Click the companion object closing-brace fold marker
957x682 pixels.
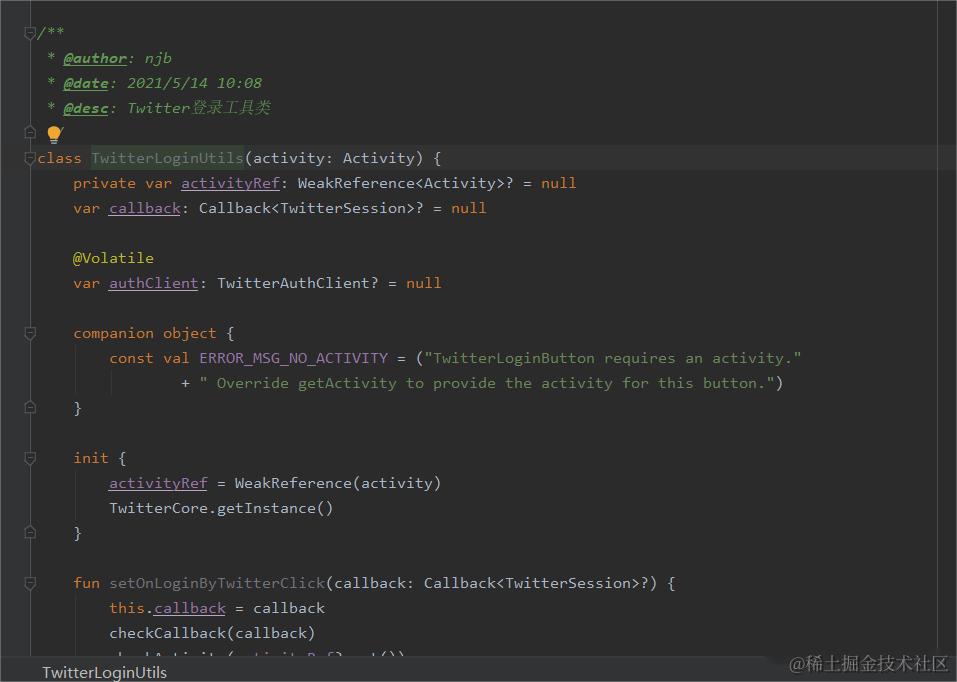(29, 408)
